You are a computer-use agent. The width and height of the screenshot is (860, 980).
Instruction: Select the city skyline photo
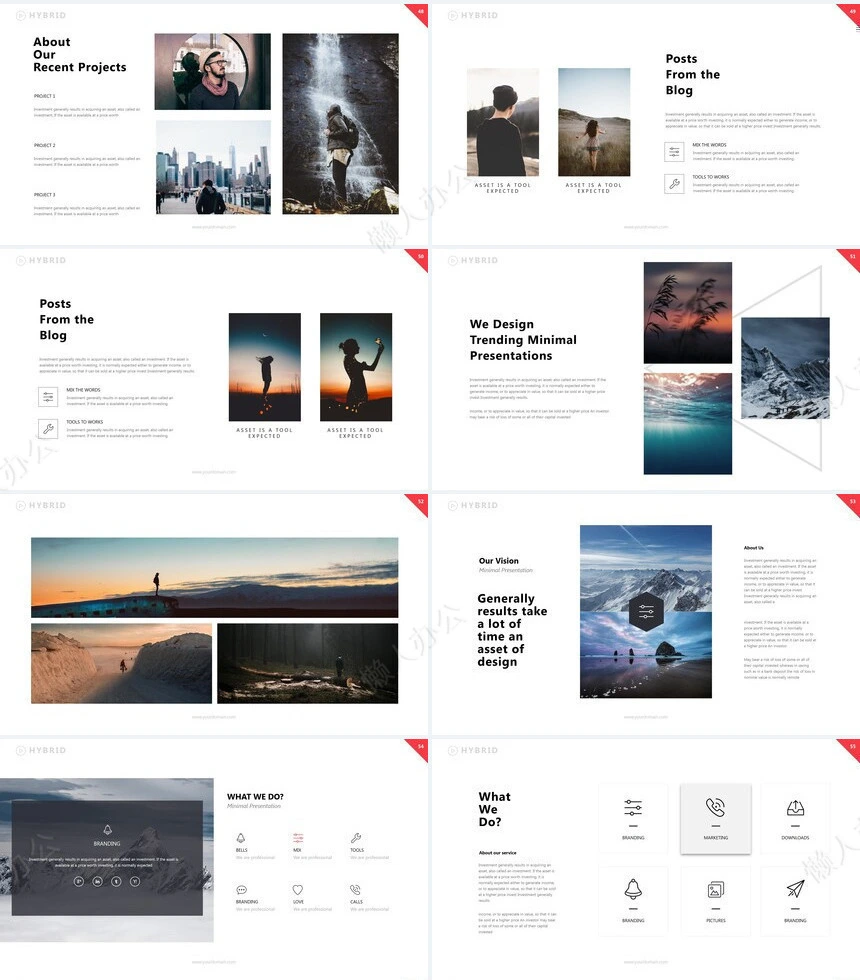click(x=213, y=167)
